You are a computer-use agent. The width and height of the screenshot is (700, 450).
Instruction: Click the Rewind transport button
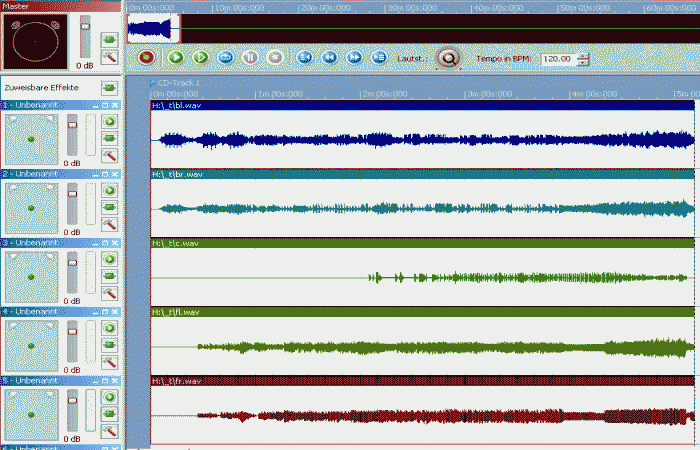tap(328, 58)
